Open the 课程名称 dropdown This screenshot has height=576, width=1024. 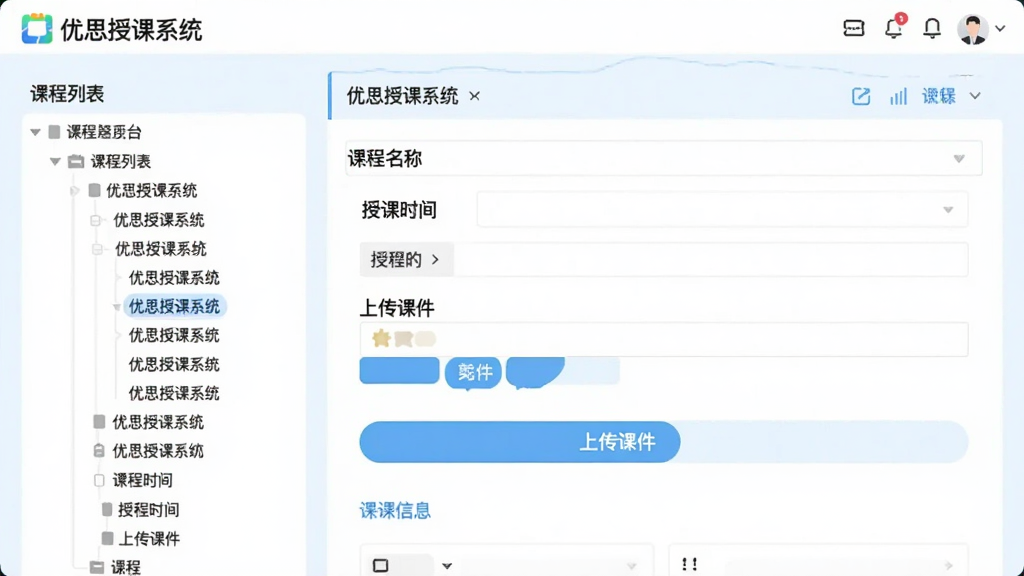click(x=664, y=158)
